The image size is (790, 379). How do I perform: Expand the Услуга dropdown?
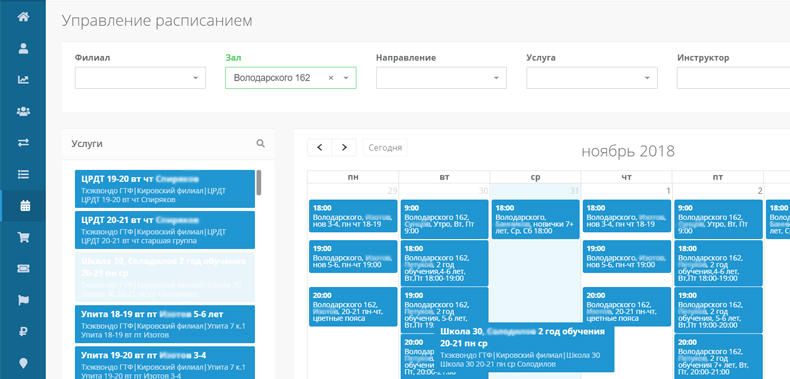(x=592, y=78)
